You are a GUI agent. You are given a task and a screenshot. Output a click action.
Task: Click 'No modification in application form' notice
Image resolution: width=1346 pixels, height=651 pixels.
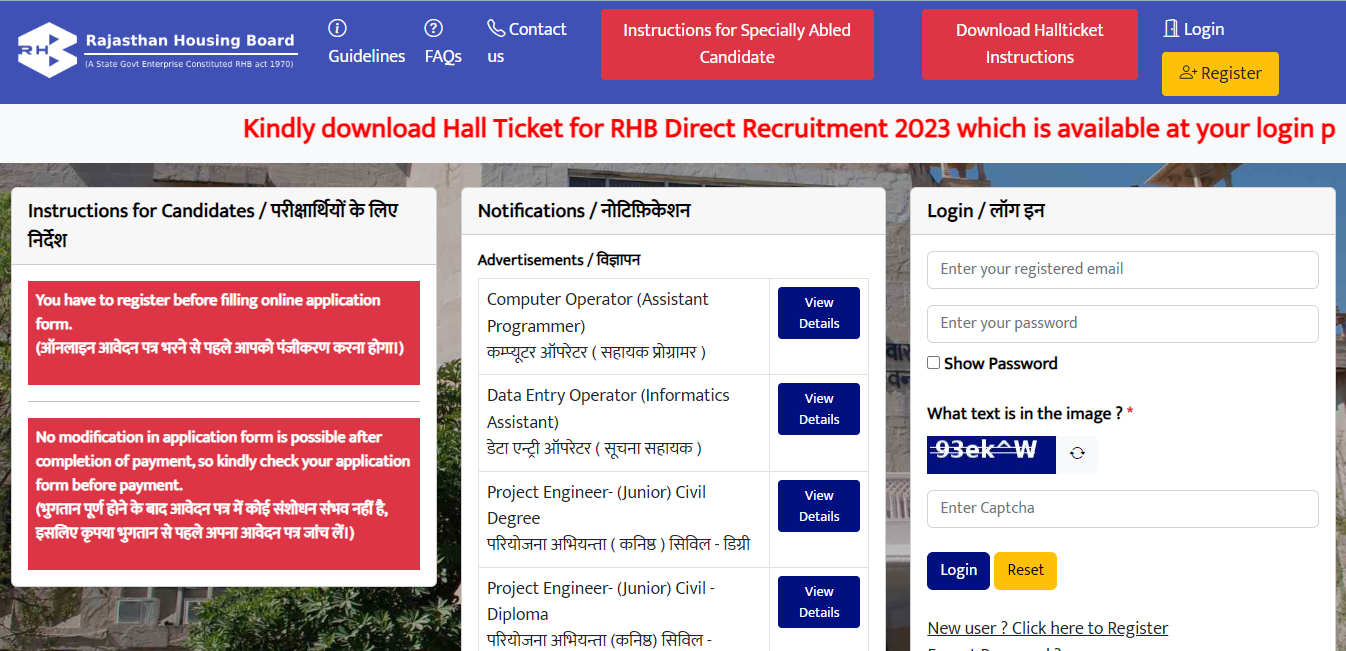tap(224, 494)
